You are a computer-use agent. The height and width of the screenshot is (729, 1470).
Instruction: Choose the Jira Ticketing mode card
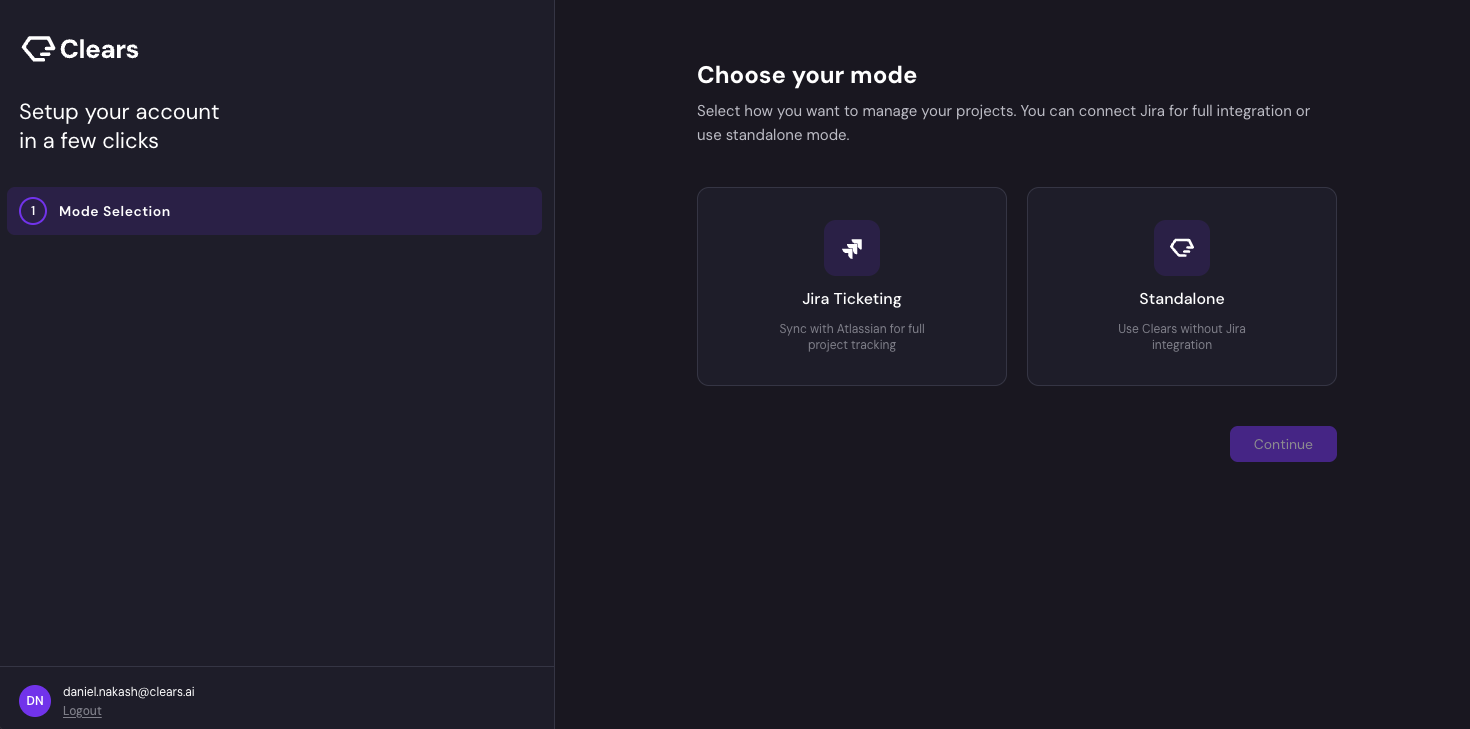point(852,286)
